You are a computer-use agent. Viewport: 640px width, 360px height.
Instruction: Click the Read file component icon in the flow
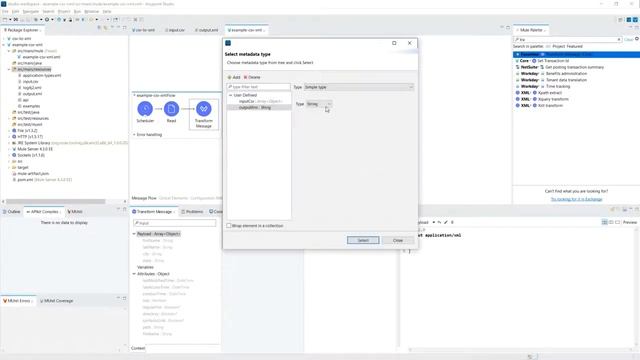[171, 109]
